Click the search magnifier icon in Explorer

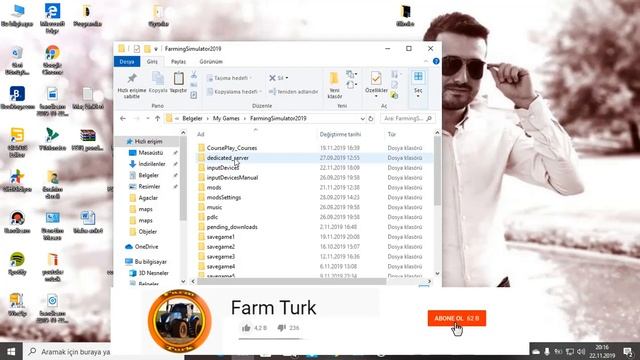[x=429, y=118]
